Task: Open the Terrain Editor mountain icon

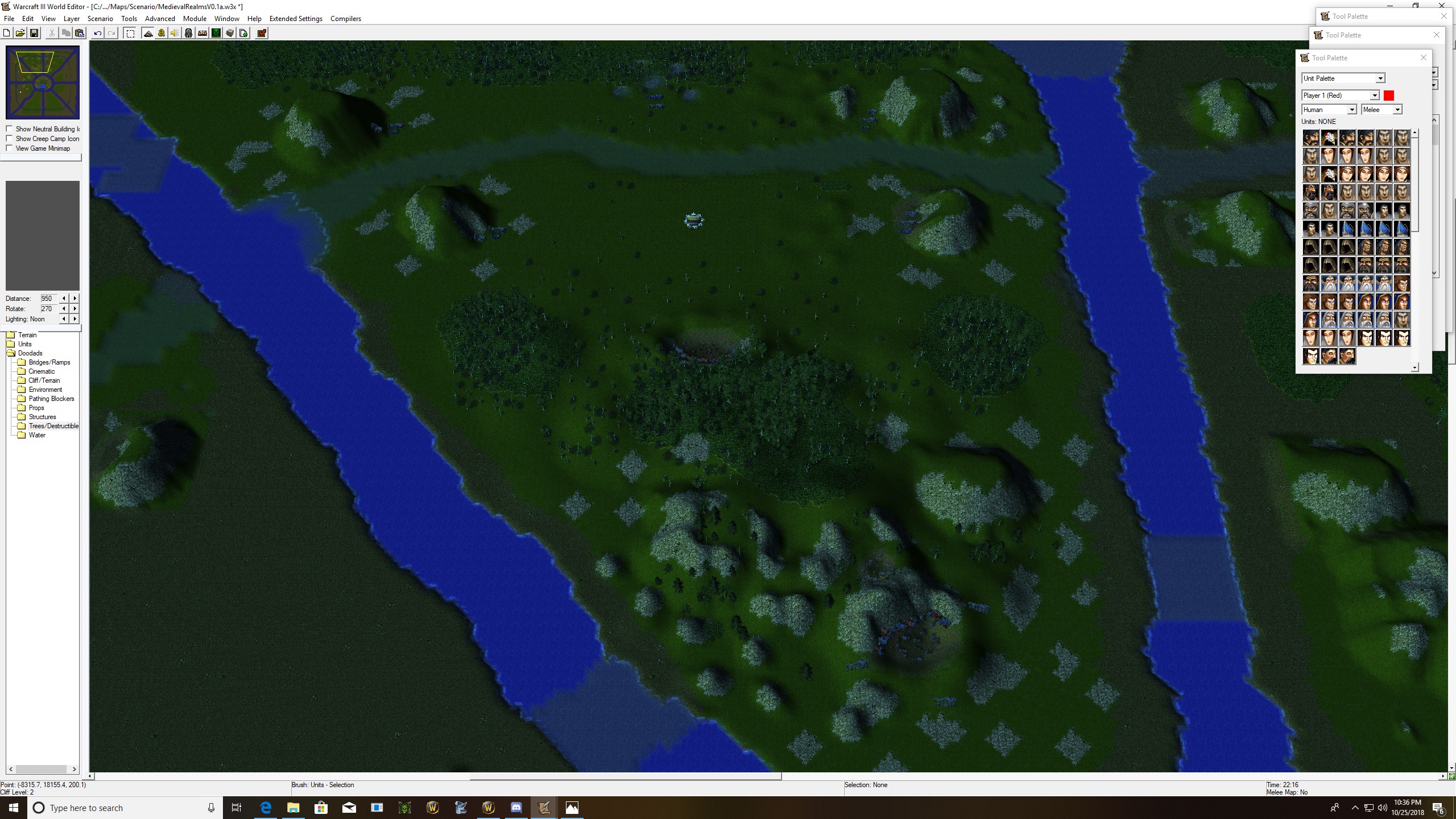Action: (x=148, y=33)
